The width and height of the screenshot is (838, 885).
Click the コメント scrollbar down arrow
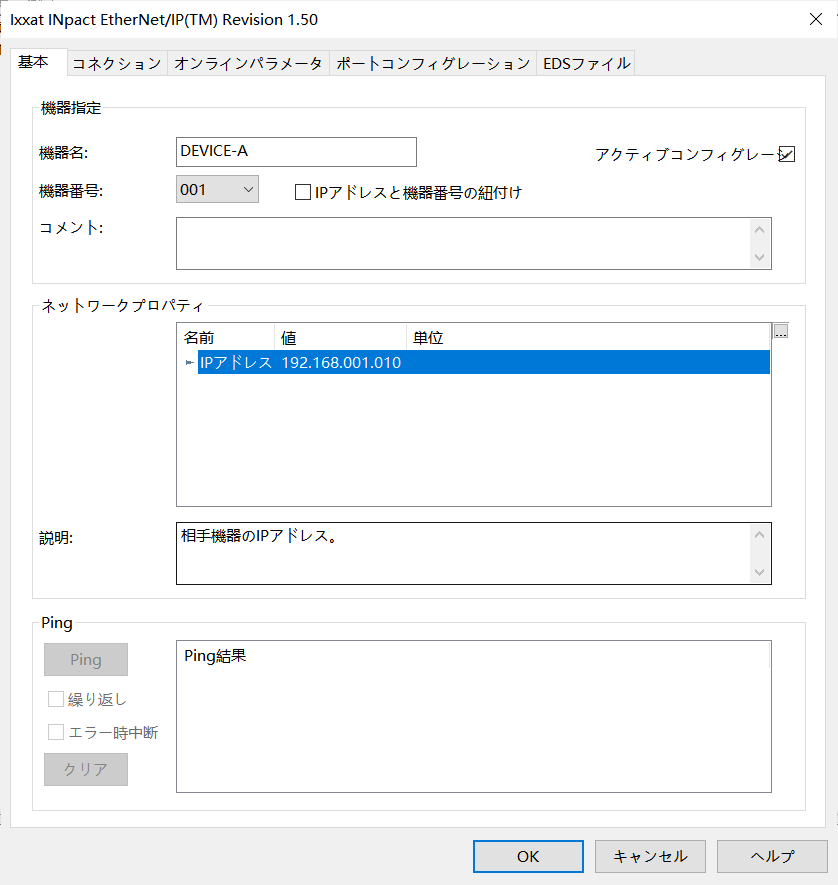point(760,257)
